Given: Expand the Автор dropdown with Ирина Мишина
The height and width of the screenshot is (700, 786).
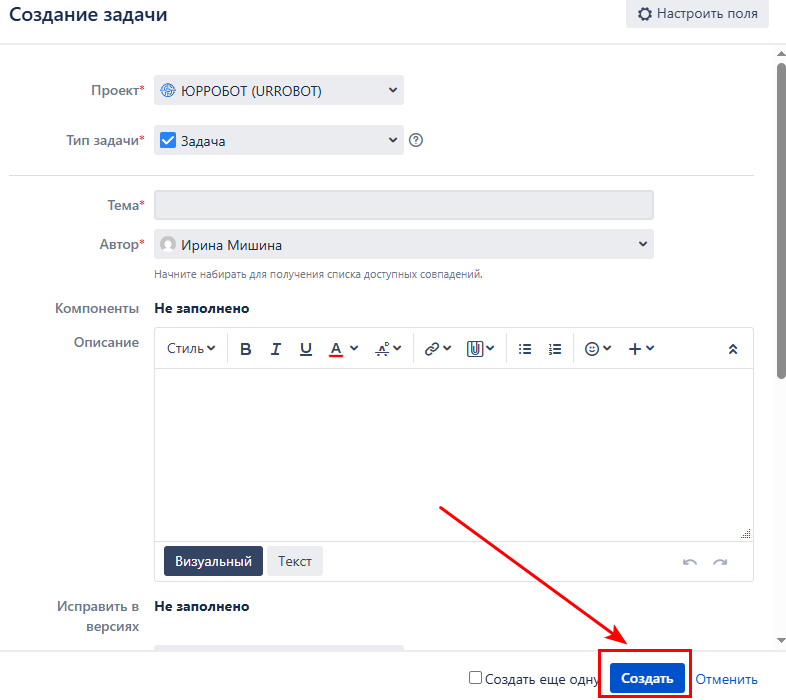Looking at the screenshot, I should [x=404, y=245].
